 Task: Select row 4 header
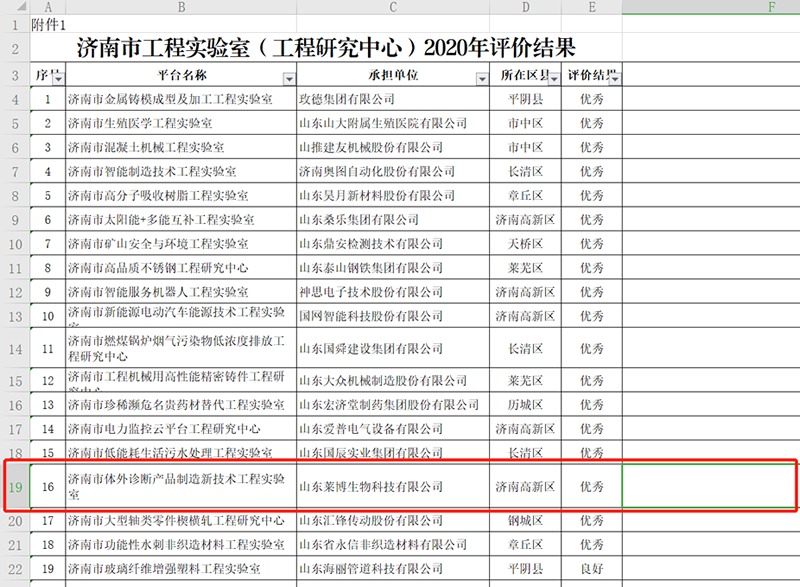tap(15, 99)
